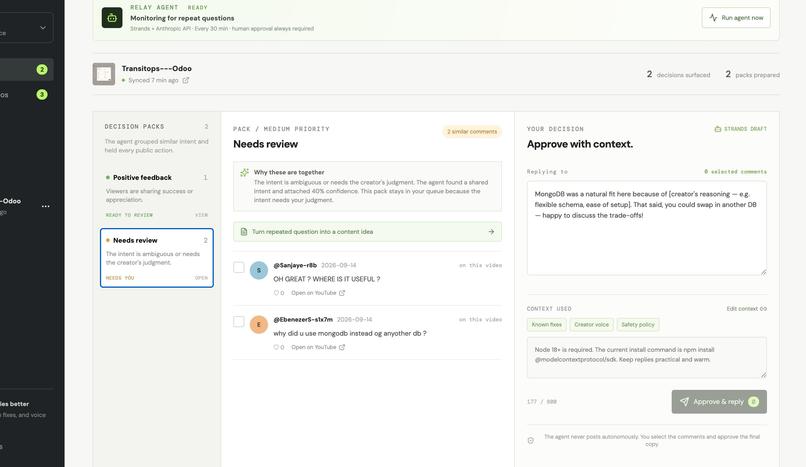Viewport: 806px width, 467px height.
Task: Click 'Monitoring for repeat questions' heading
Action: [182, 18]
